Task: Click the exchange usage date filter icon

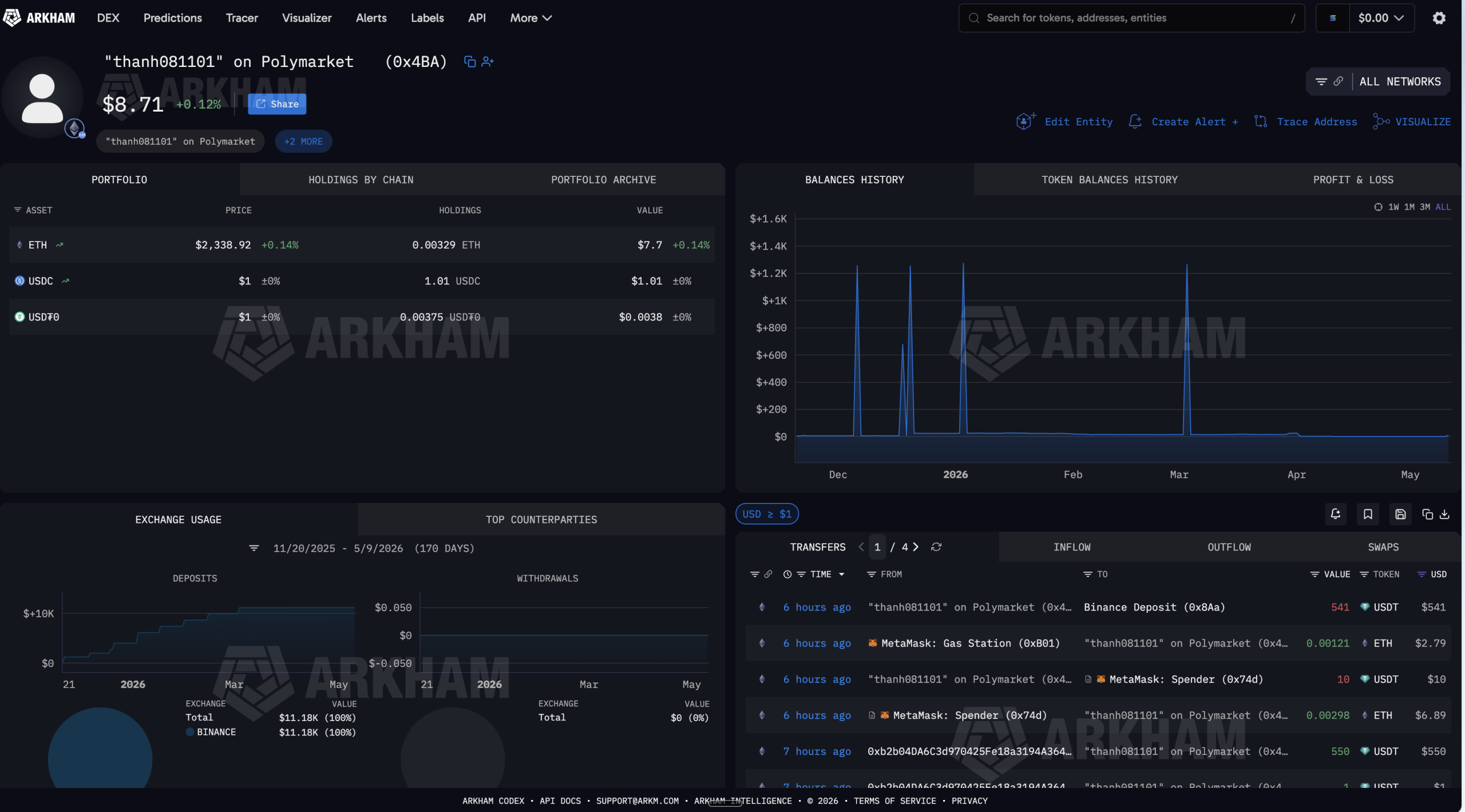Action: [254, 548]
